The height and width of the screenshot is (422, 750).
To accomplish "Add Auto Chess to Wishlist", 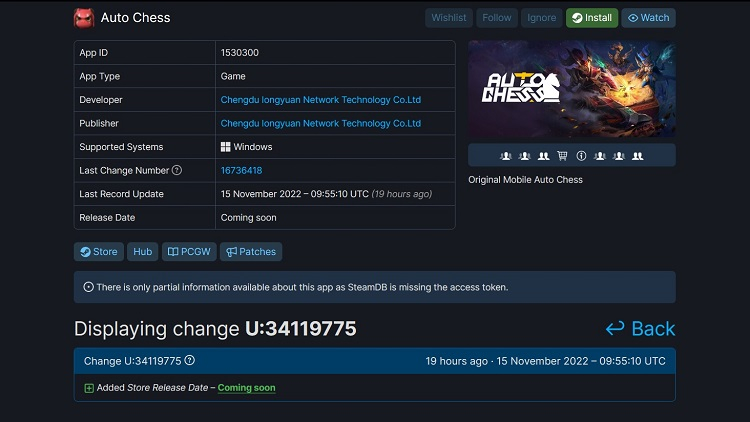I will pyautogui.click(x=449, y=18).
